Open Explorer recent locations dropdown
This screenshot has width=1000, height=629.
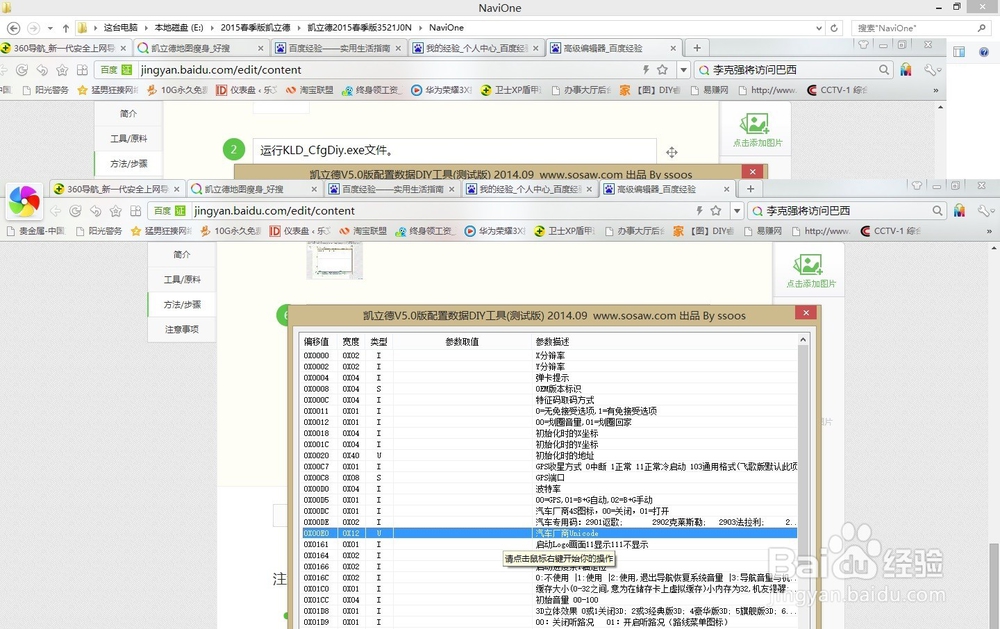[x=50, y=28]
